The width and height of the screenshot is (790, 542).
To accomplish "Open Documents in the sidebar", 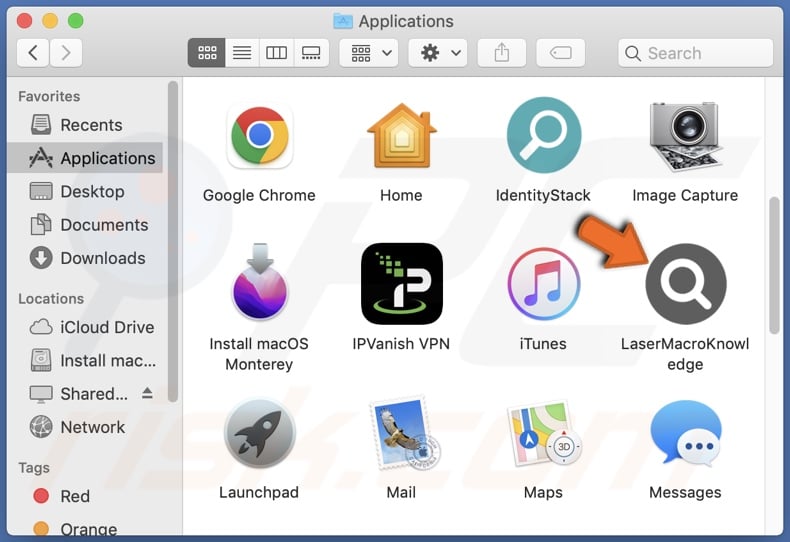I will [x=85, y=225].
